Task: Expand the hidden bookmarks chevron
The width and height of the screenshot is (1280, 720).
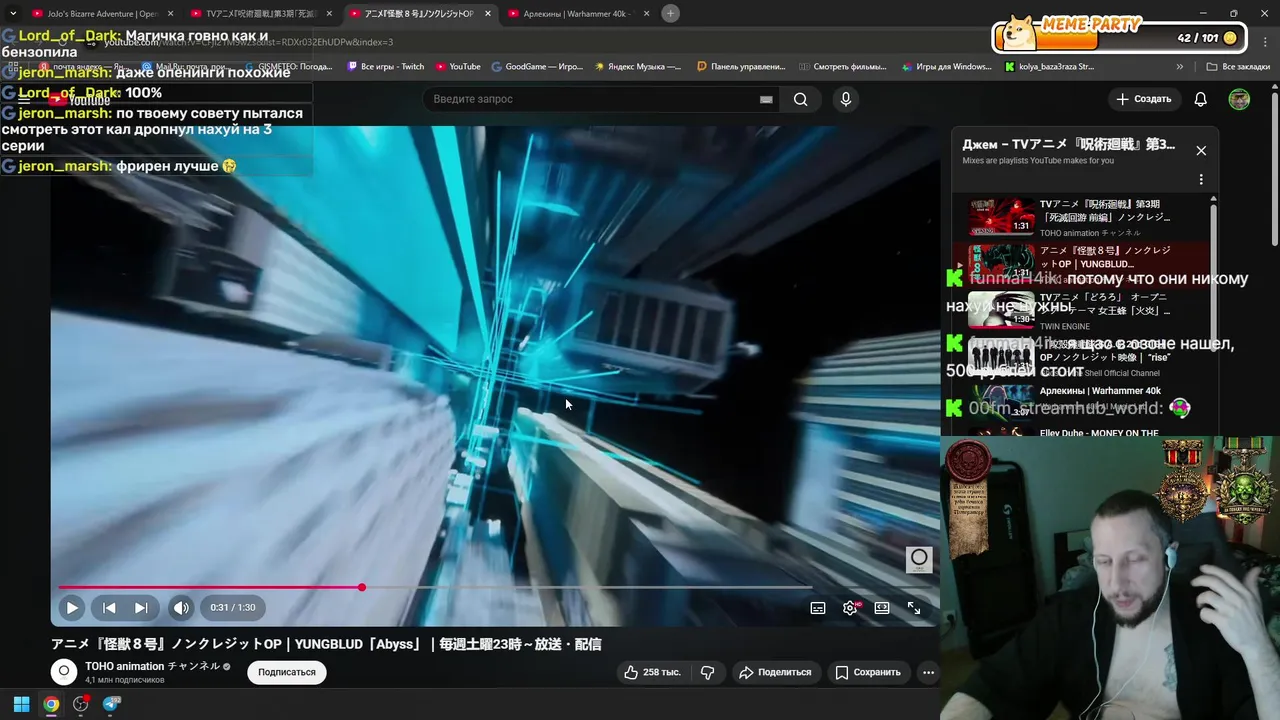Action: (x=1180, y=67)
